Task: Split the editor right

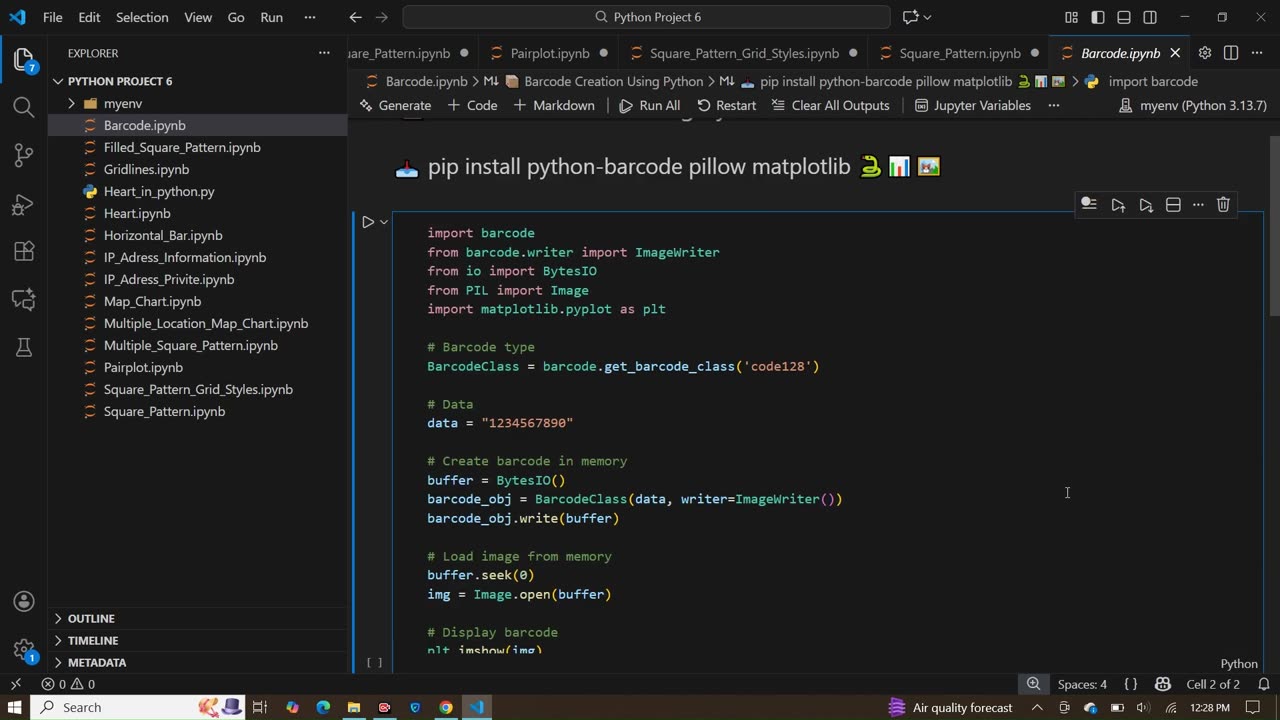Action: pos(1231,53)
